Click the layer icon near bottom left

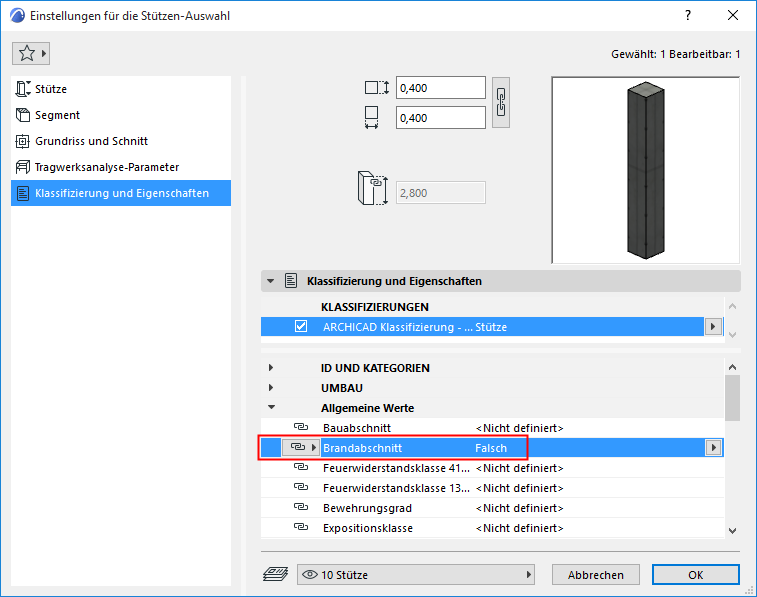tap(275, 574)
